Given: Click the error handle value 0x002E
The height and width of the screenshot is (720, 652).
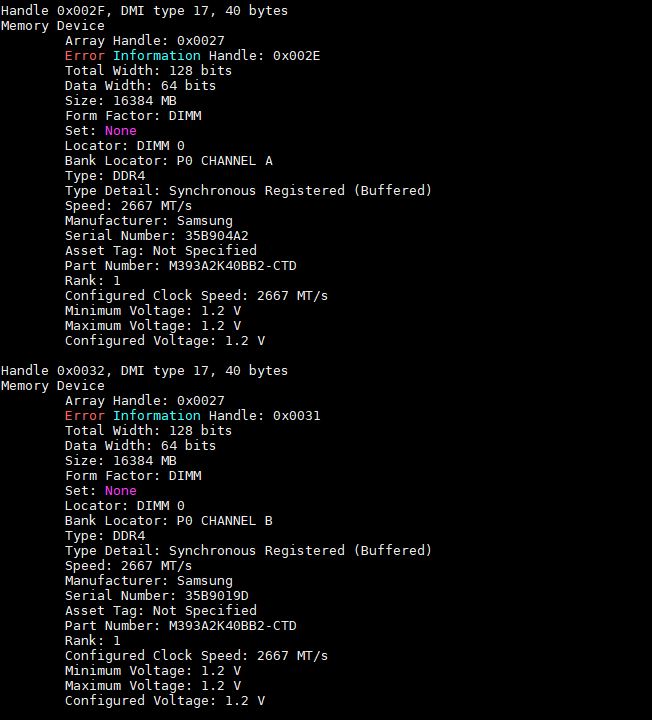Looking at the screenshot, I should point(297,56).
